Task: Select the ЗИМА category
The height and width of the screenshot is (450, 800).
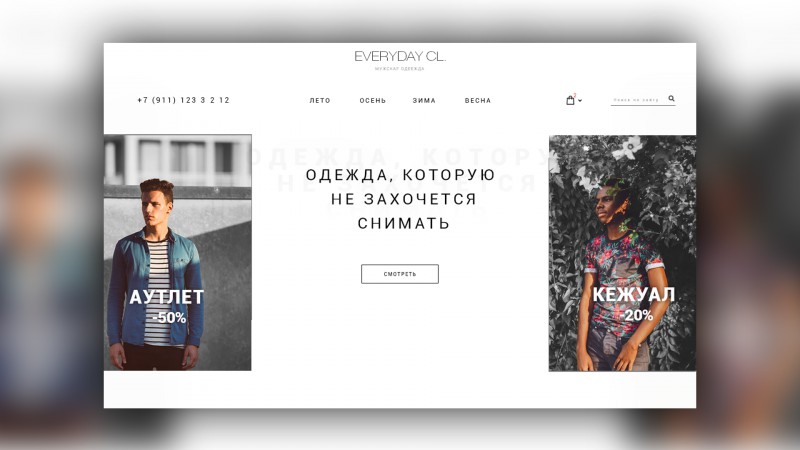Action: (424, 101)
